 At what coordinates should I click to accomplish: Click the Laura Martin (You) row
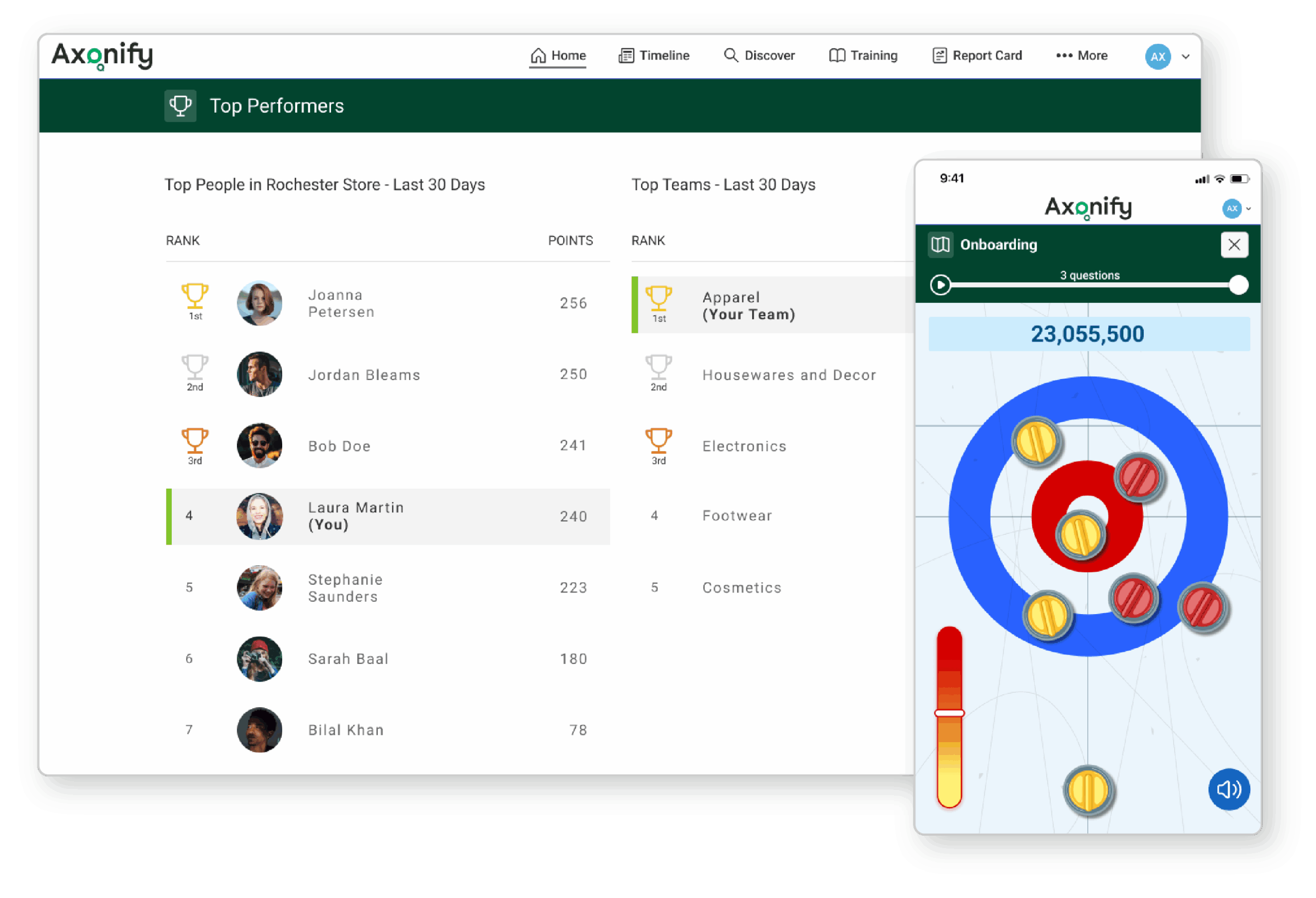(x=388, y=516)
